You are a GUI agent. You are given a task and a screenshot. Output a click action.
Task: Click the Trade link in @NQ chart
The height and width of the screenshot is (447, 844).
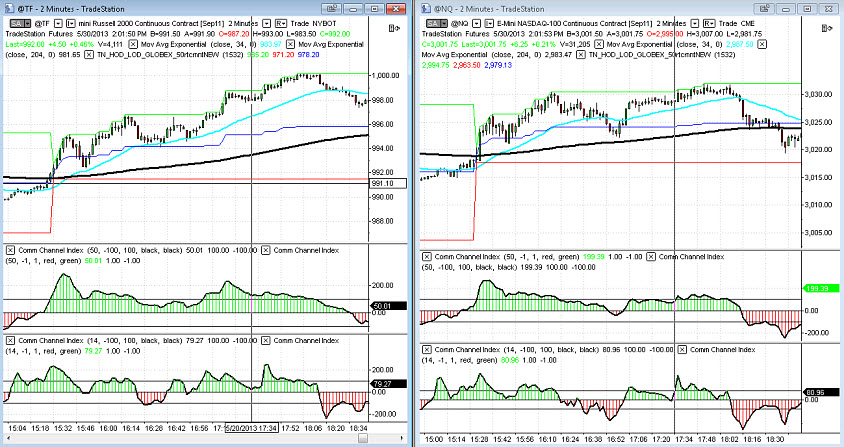728,24
